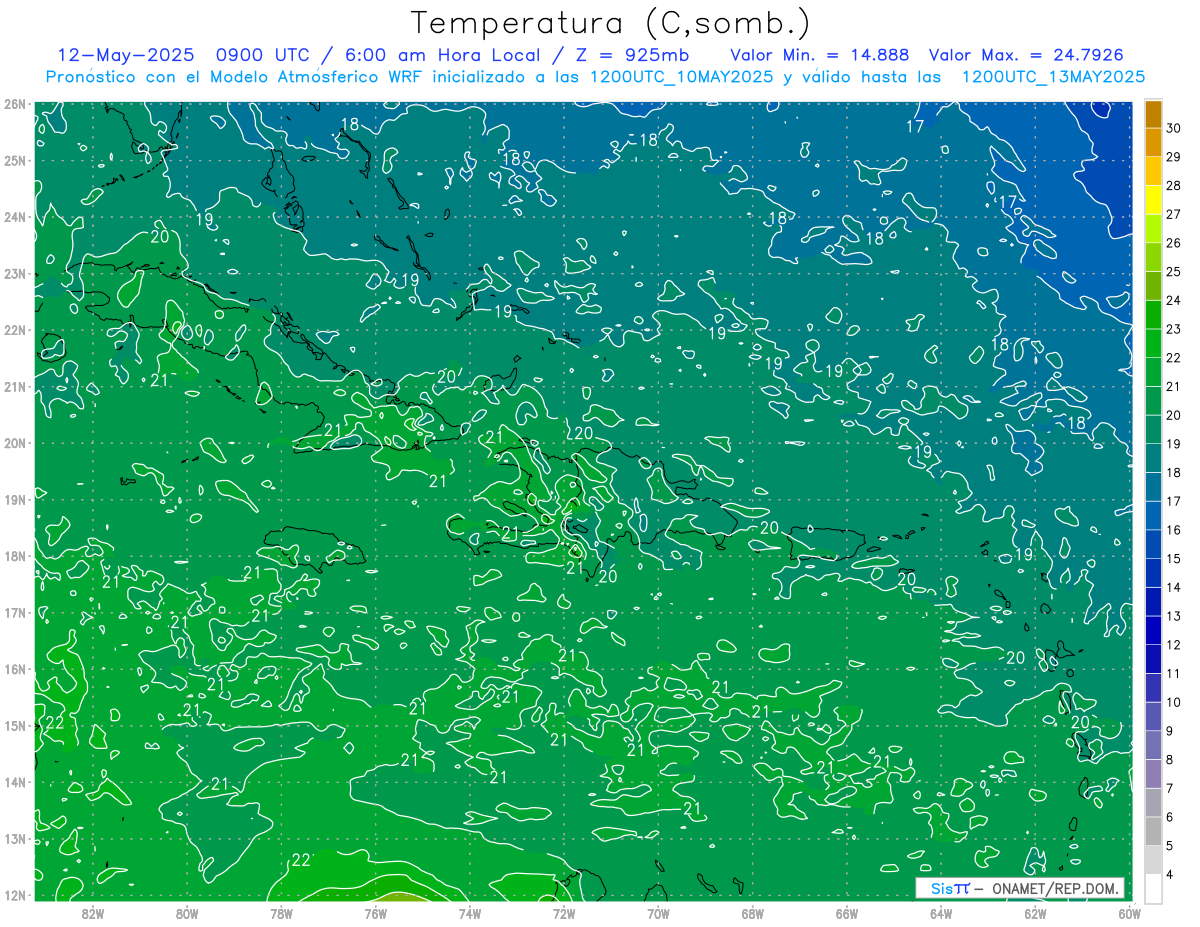This screenshot has height=927, width=1200.
Task: Click the purple swatch between 8 and 9
Action: click(x=1153, y=744)
